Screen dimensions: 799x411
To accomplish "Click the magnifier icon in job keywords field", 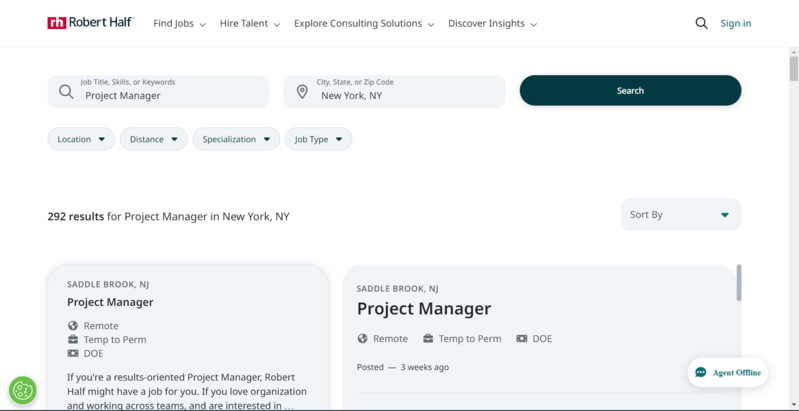I will point(66,92).
